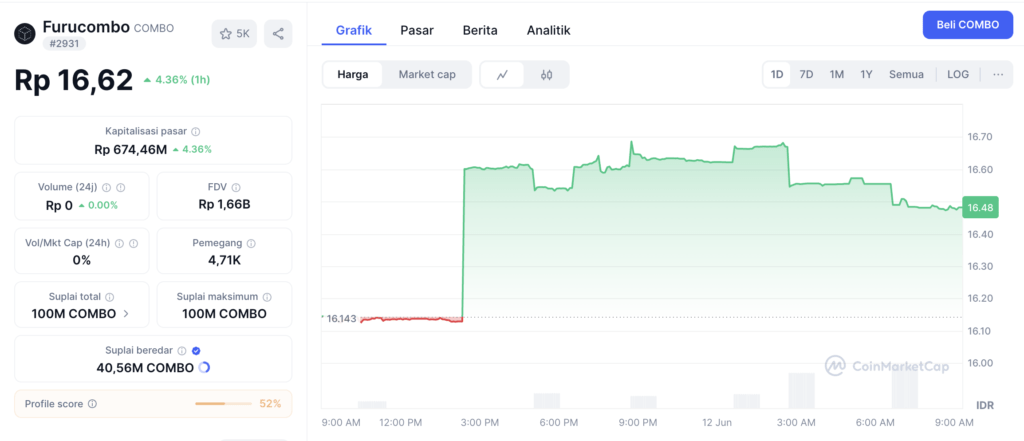
Task: Select Market cap chart mode
Action: (x=427, y=74)
